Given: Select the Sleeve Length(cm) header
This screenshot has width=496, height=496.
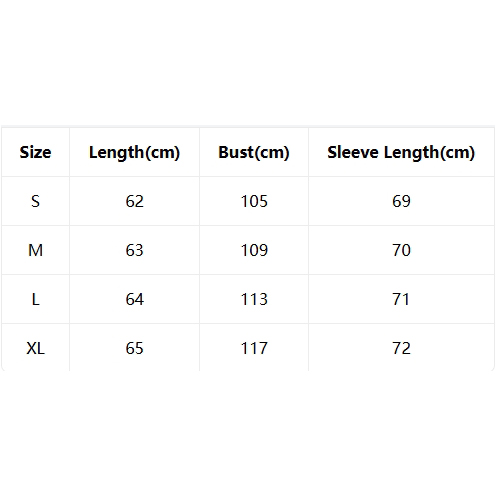Looking at the screenshot, I should tap(401, 153).
